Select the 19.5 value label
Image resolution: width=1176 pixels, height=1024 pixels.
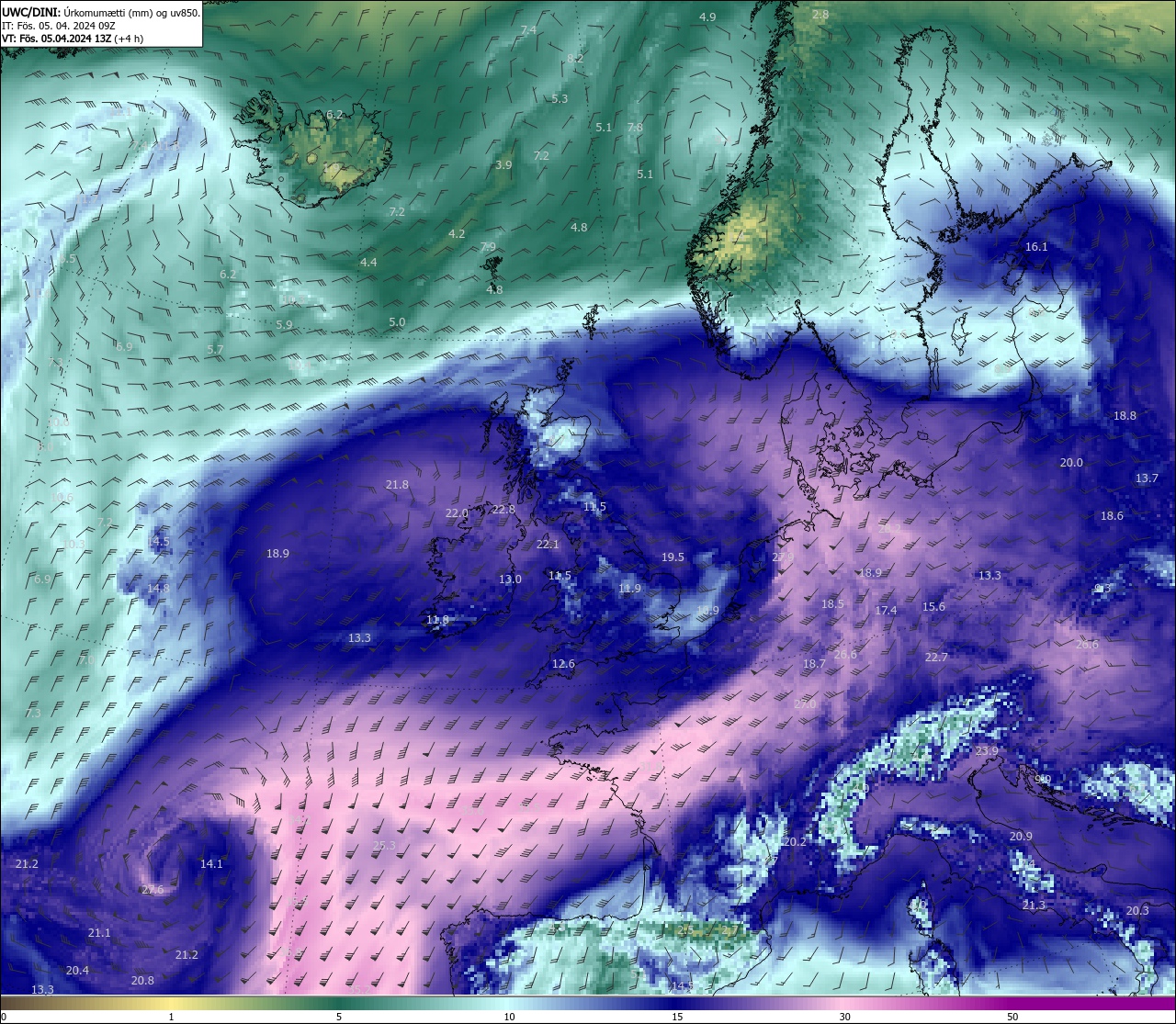point(673,557)
